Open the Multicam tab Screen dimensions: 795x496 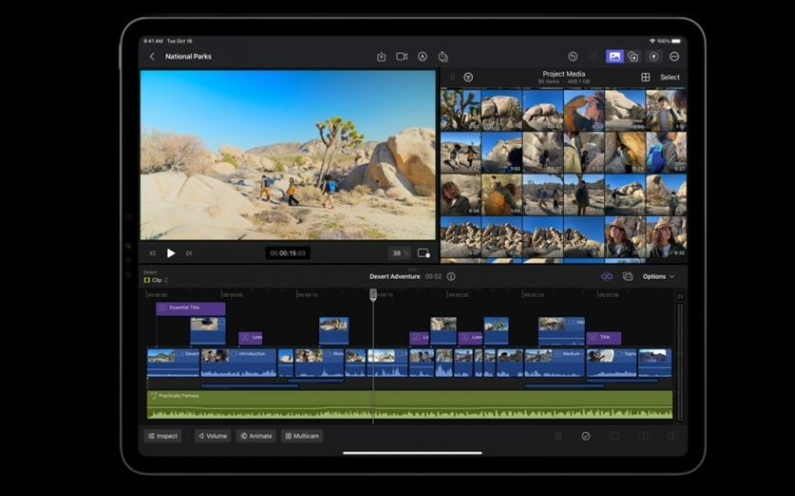302,436
